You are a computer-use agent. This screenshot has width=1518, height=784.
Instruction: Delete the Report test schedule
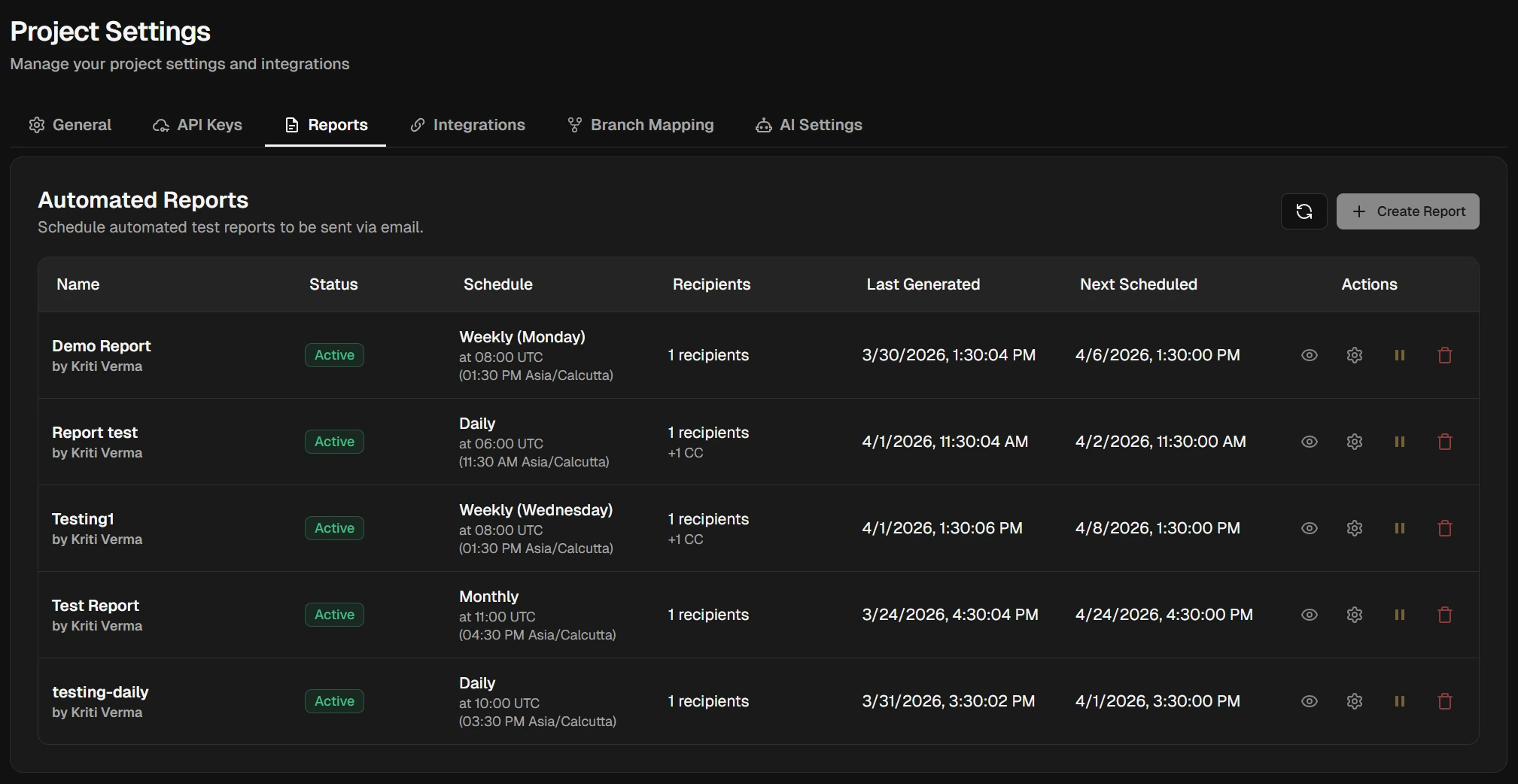click(x=1443, y=442)
